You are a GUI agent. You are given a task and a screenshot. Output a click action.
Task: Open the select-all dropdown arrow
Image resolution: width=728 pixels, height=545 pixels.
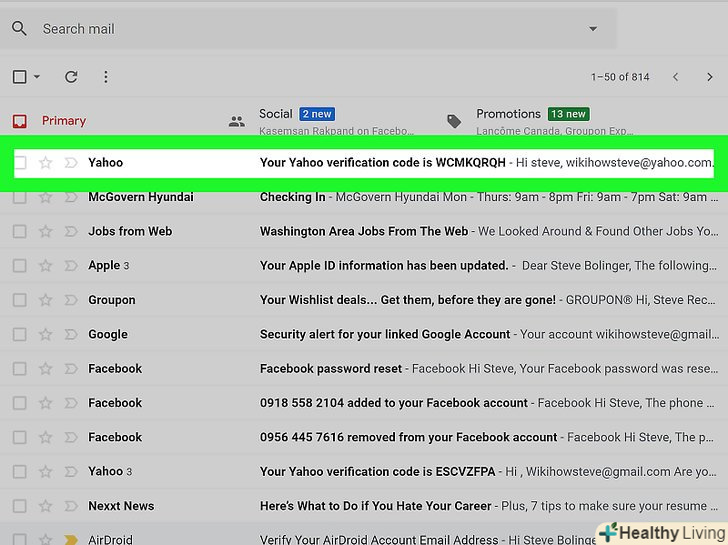click(x=37, y=77)
